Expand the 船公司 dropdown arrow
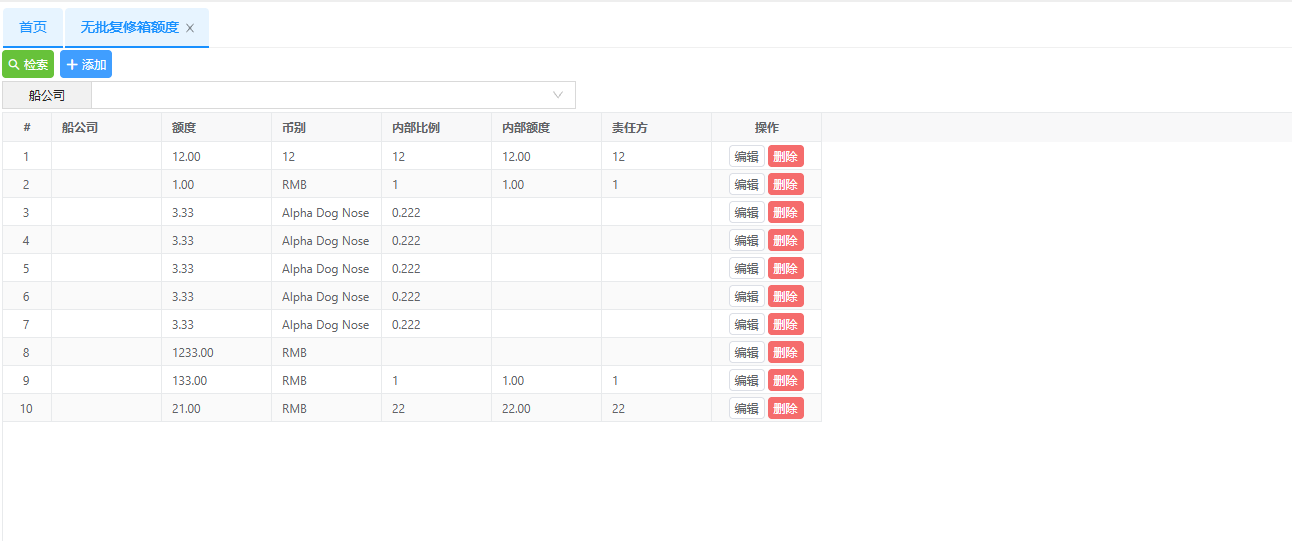Screen dimensions: 1292x541 click(x=558, y=95)
